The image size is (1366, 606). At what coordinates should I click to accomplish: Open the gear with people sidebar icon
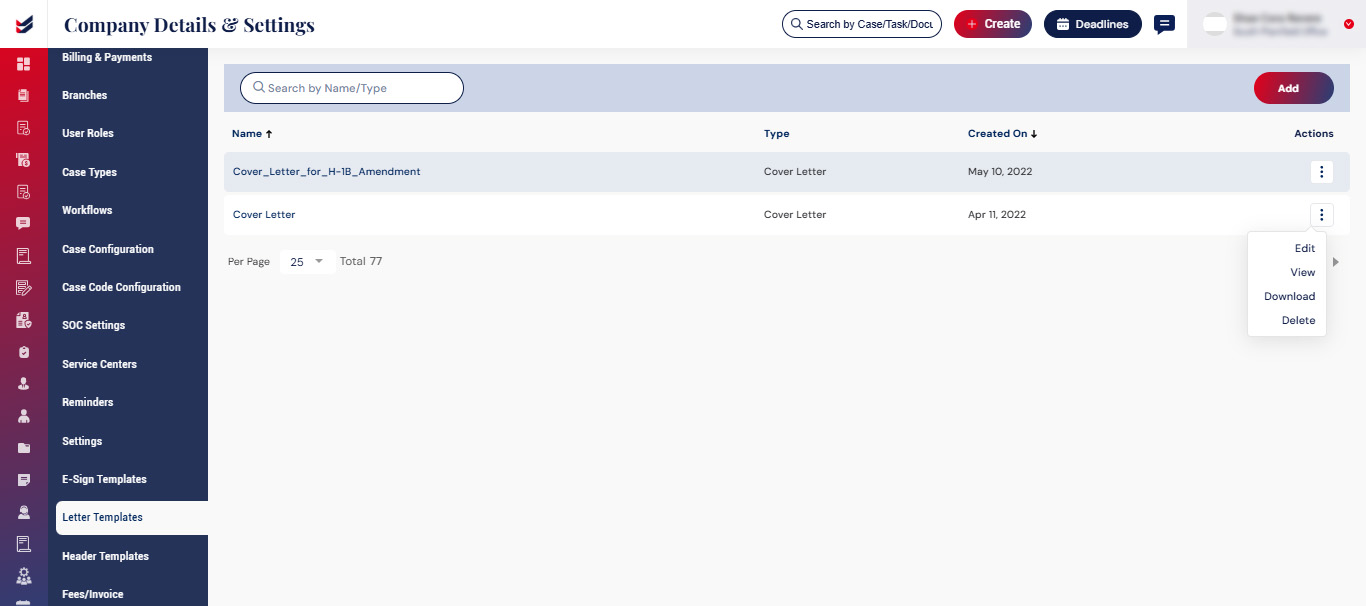24,576
